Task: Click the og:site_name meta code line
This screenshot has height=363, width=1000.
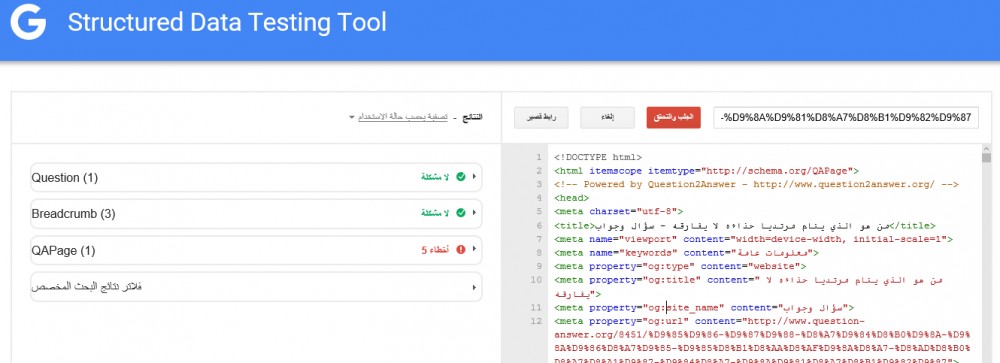Action: coord(704,307)
